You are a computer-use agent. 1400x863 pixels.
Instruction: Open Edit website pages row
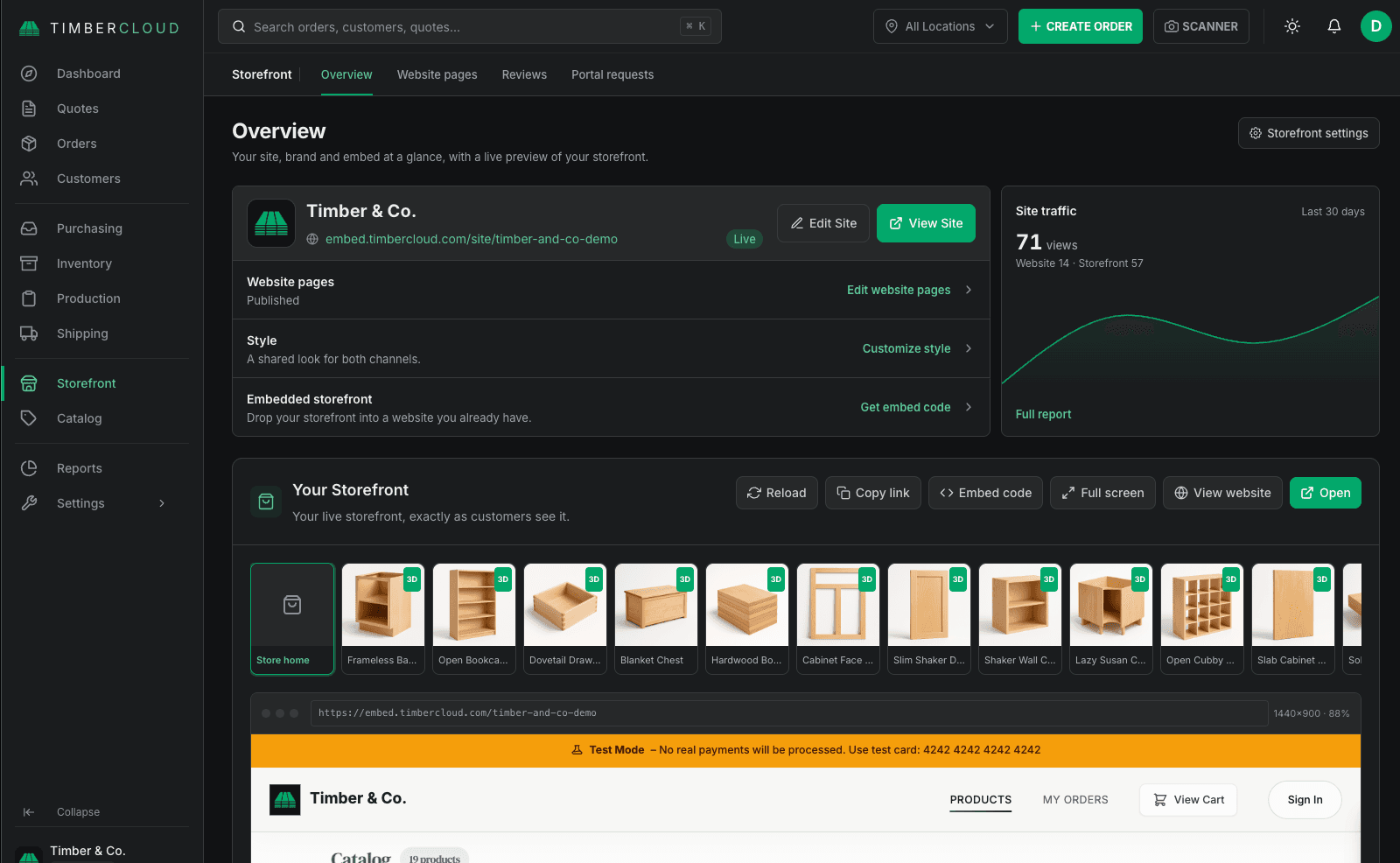611,290
